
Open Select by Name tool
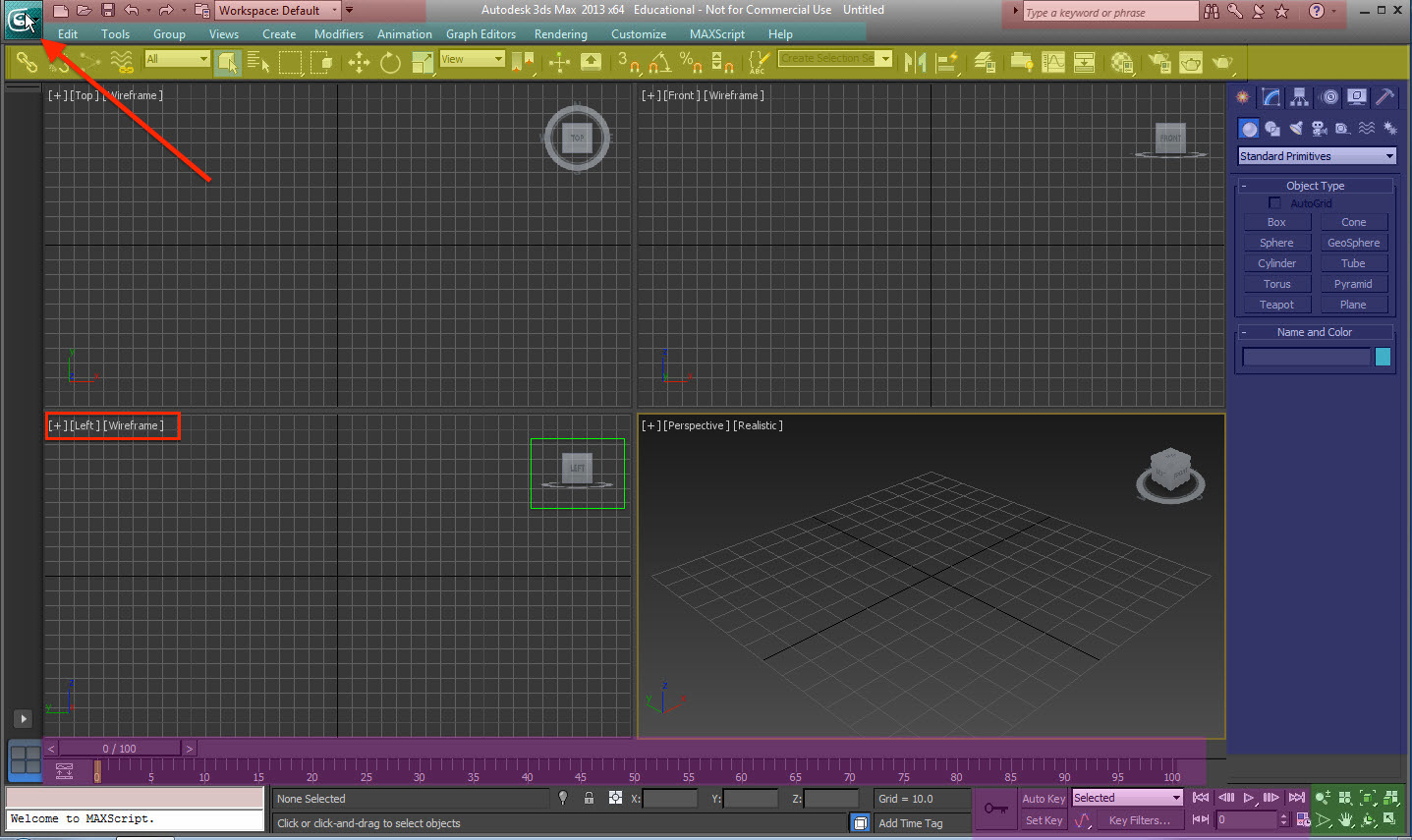point(257,63)
